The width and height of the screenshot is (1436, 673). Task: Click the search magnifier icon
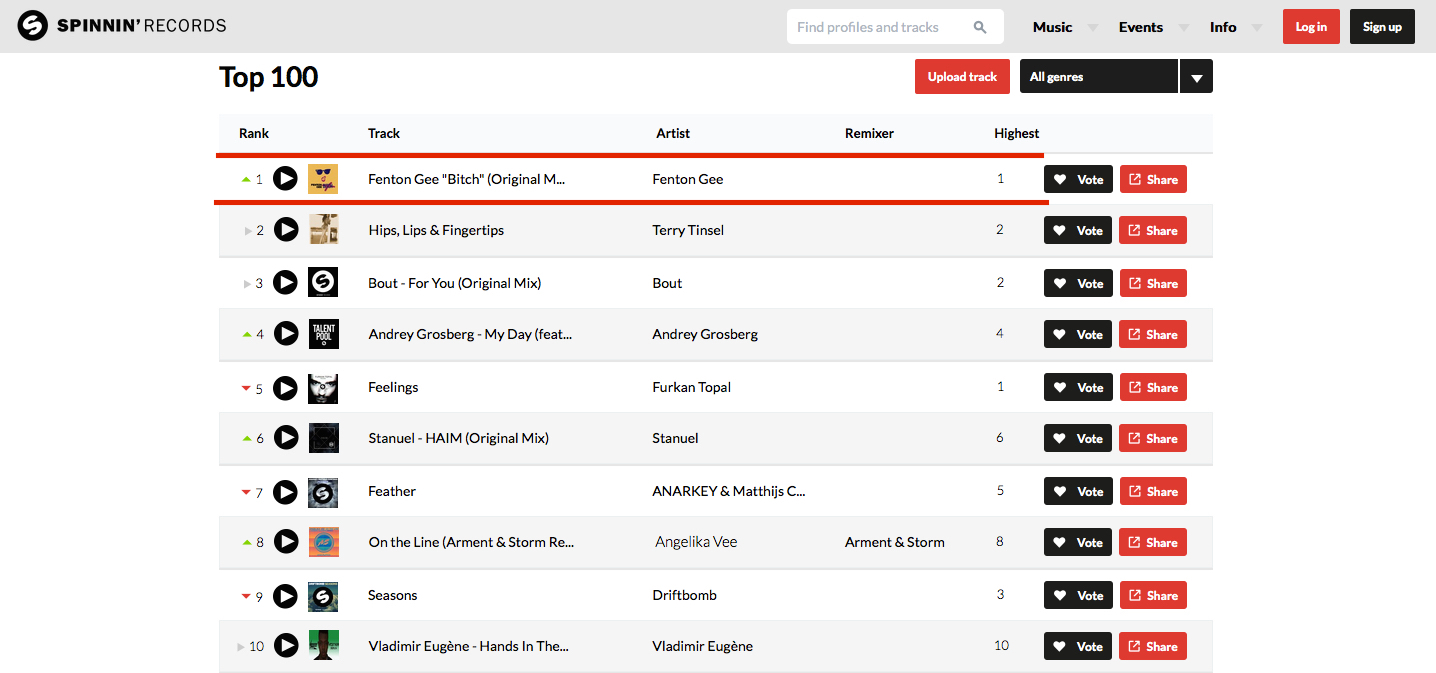tap(980, 27)
